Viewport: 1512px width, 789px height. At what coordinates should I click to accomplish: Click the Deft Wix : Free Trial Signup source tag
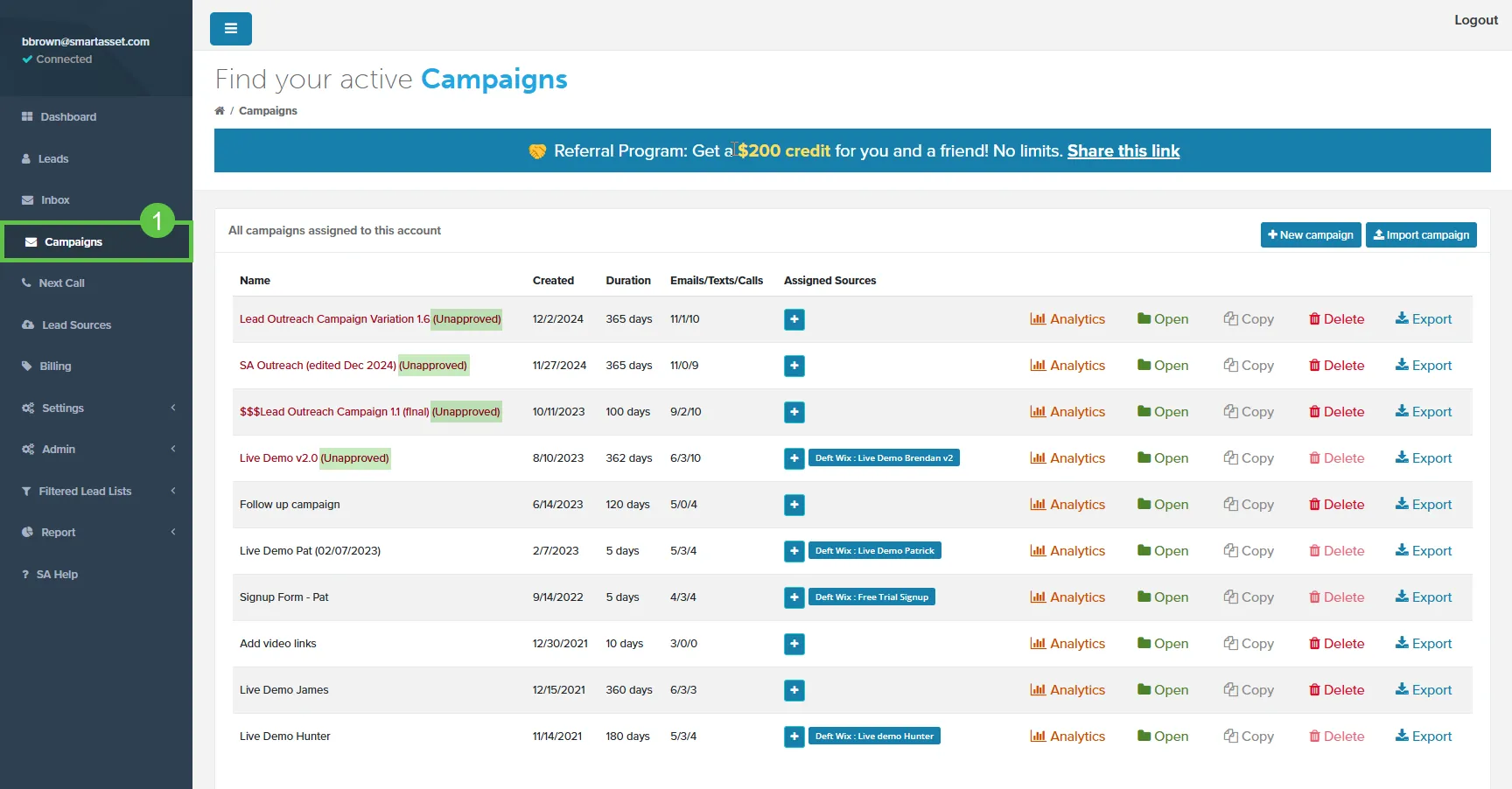871,597
